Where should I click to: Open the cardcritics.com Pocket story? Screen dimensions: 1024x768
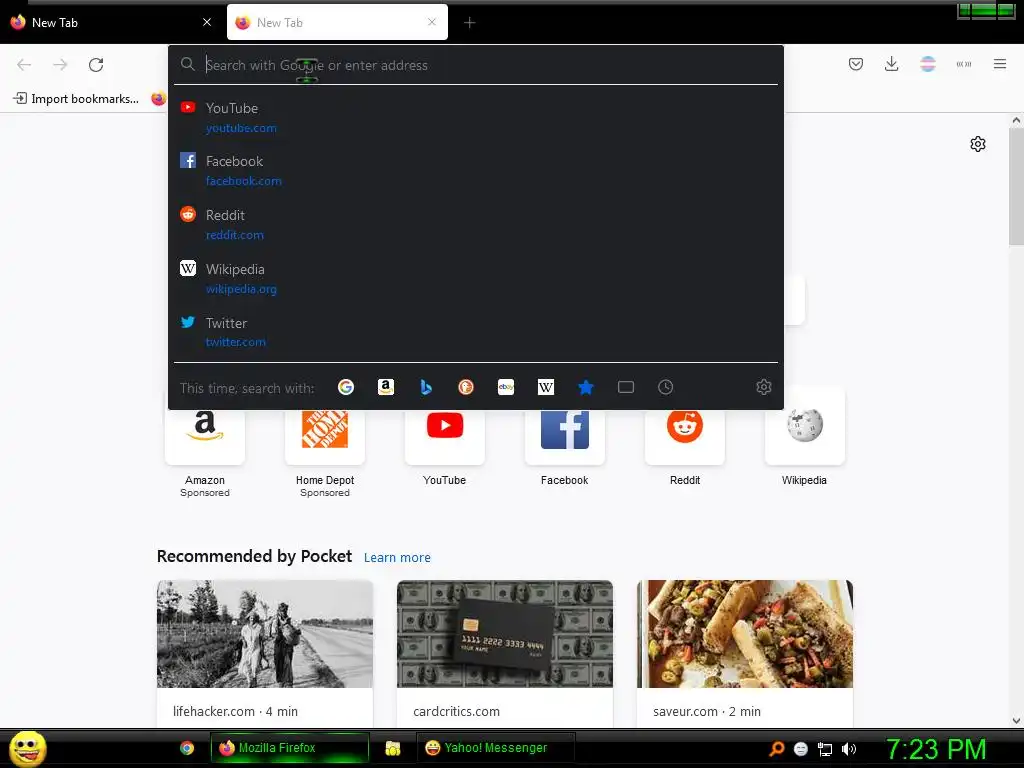pyautogui.click(x=505, y=653)
